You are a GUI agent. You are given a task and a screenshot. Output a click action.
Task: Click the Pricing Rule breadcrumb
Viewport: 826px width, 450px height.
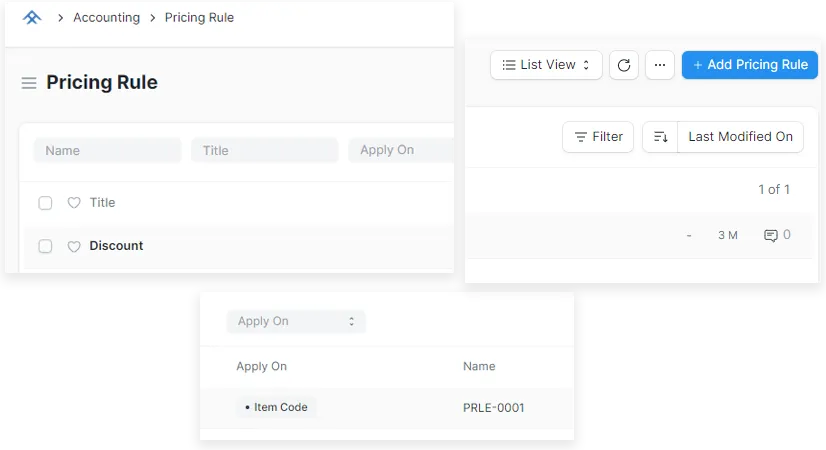point(199,18)
